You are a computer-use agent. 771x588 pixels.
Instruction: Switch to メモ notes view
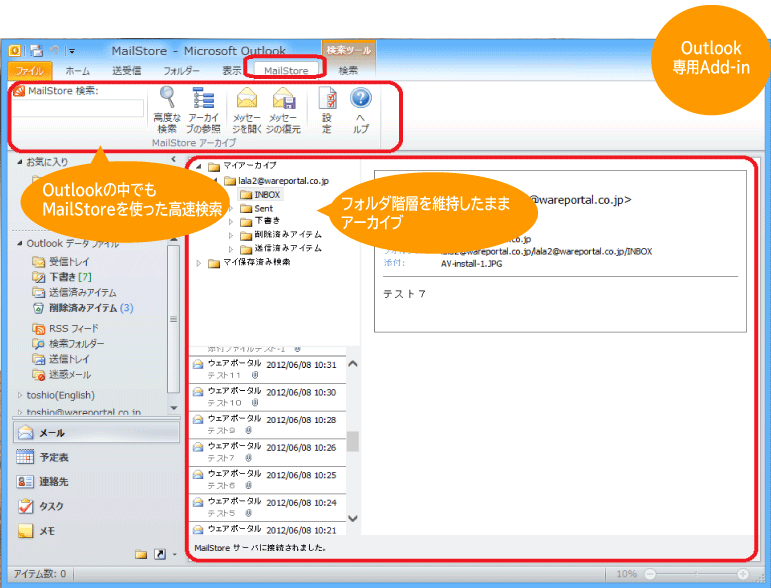tap(96, 530)
